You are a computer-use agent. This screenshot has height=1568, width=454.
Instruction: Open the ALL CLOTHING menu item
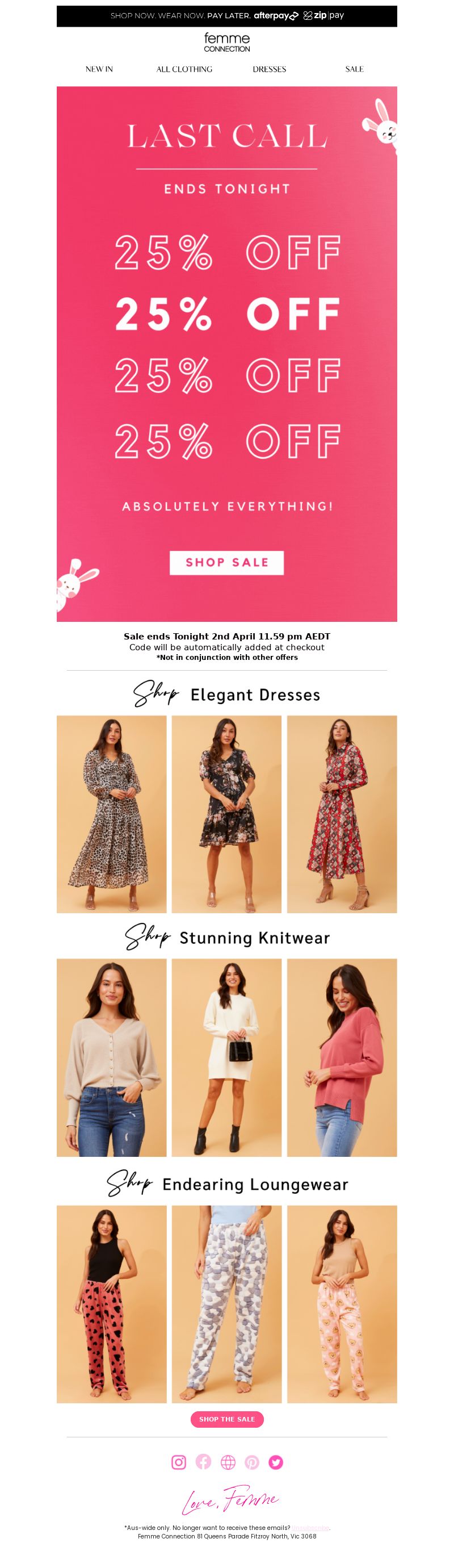coord(184,69)
